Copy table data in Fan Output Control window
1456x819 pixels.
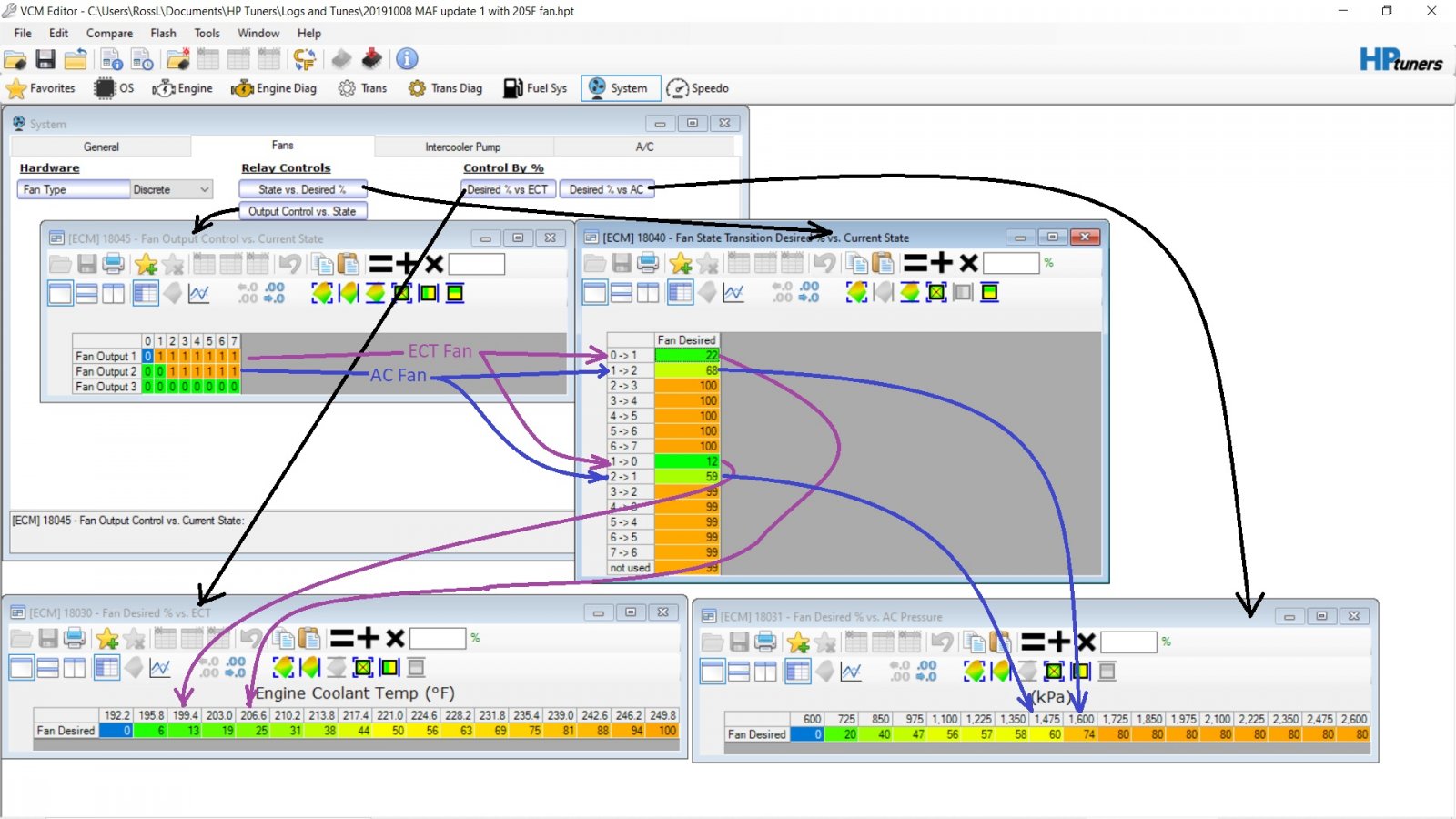322,264
